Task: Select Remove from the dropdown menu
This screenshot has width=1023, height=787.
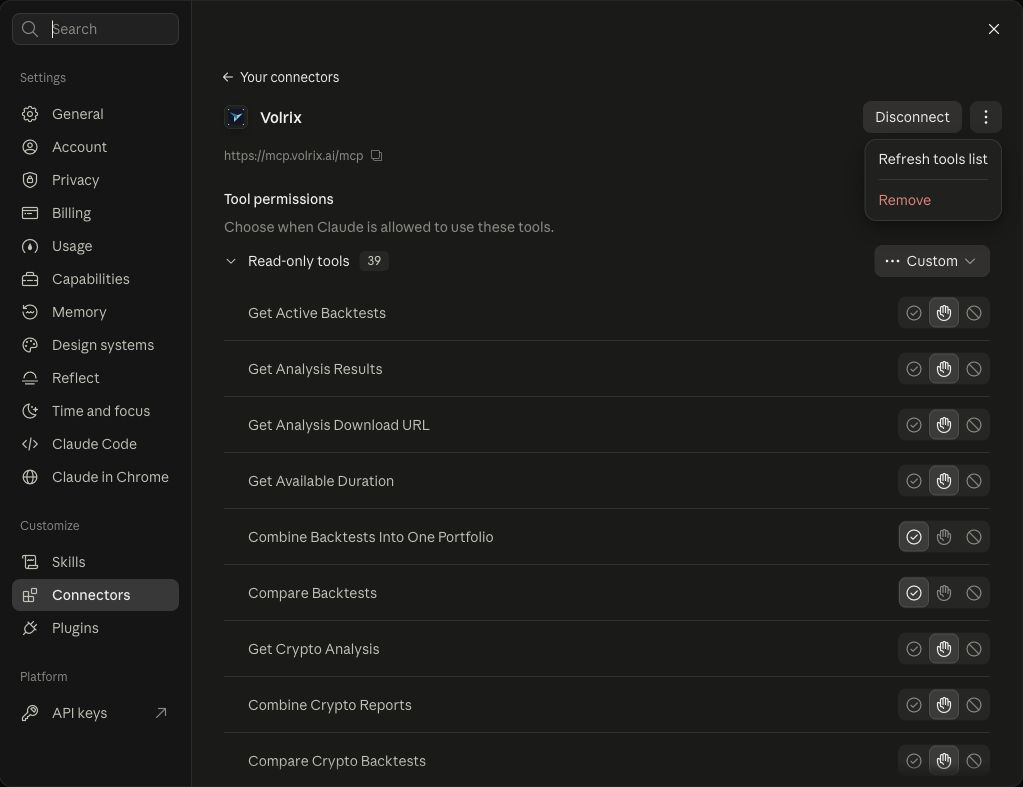Action: pos(932,200)
